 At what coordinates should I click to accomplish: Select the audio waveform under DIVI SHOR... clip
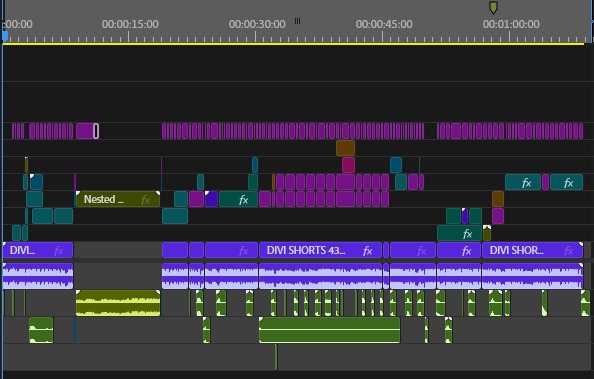(x=532, y=276)
